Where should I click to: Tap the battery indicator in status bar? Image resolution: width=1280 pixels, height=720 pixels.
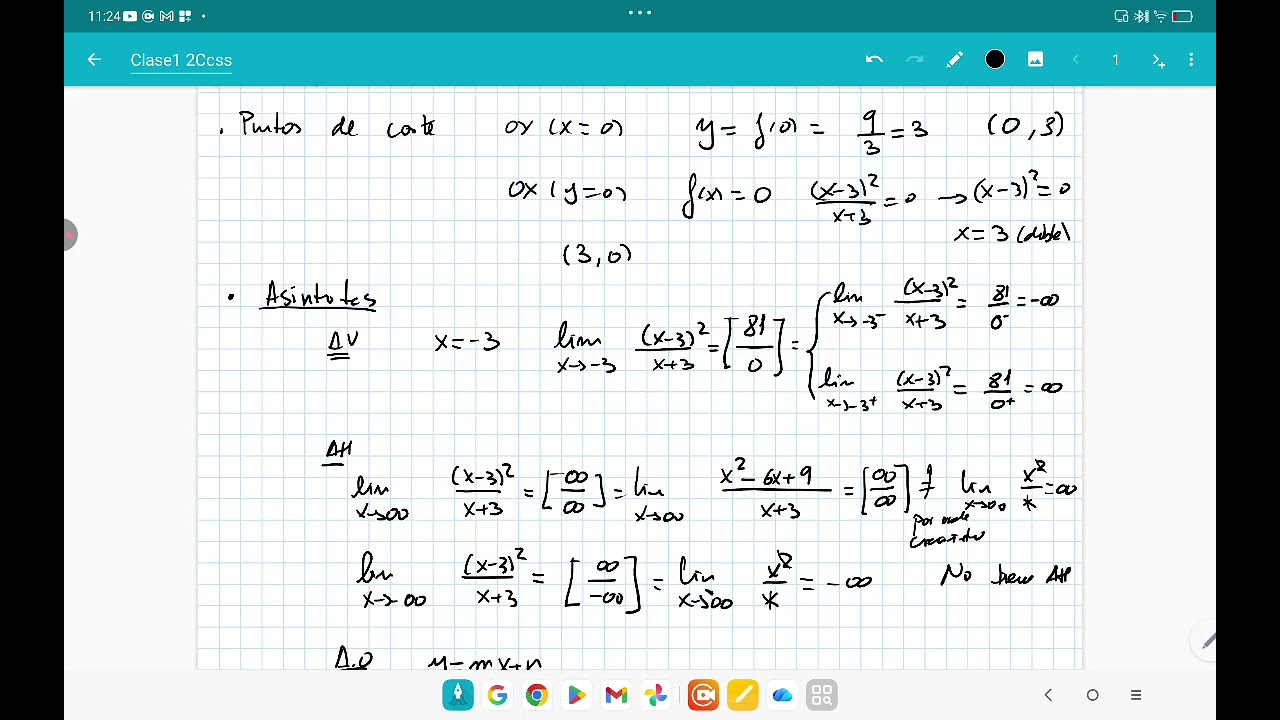point(1182,16)
